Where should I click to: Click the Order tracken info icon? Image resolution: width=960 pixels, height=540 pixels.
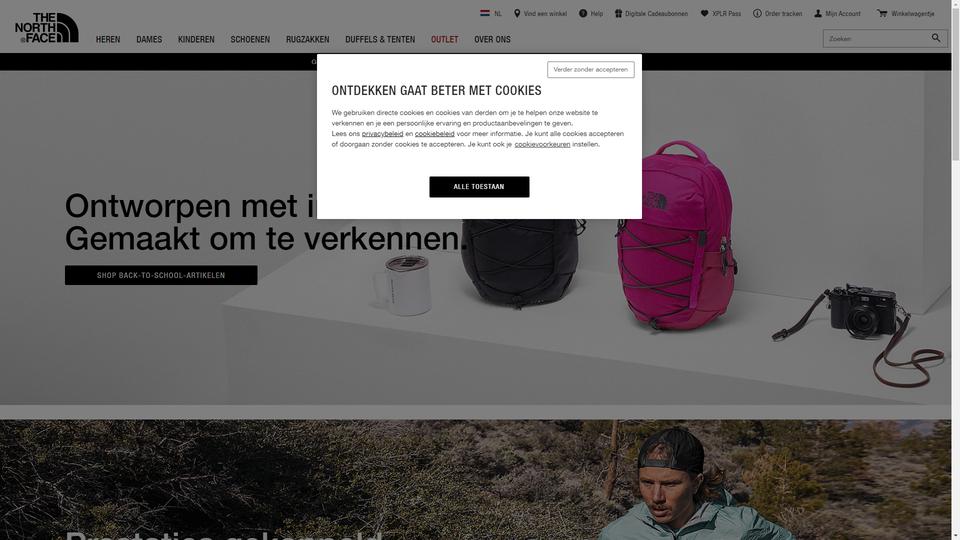tap(757, 13)
